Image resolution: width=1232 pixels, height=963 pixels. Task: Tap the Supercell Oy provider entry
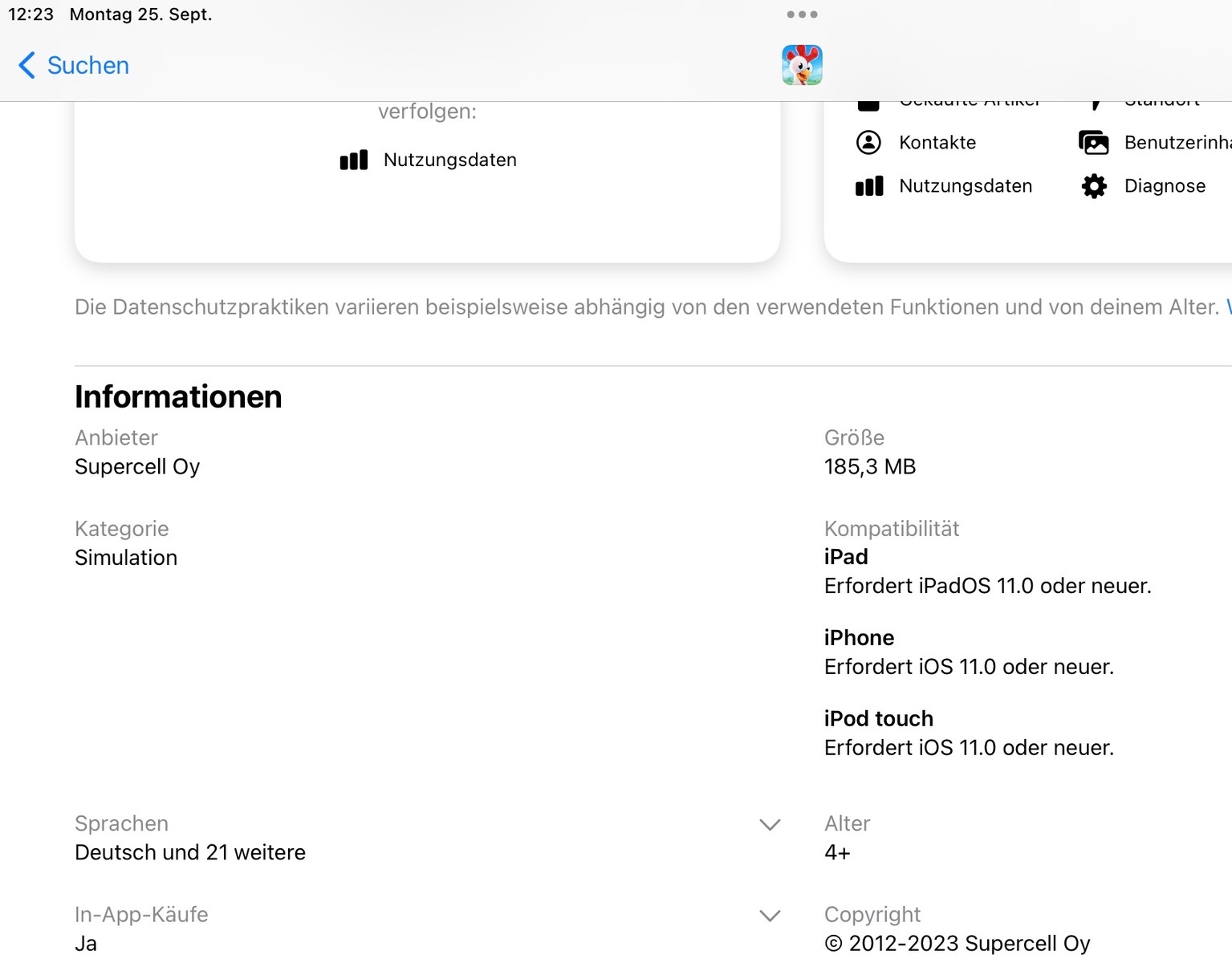point(137,467)
